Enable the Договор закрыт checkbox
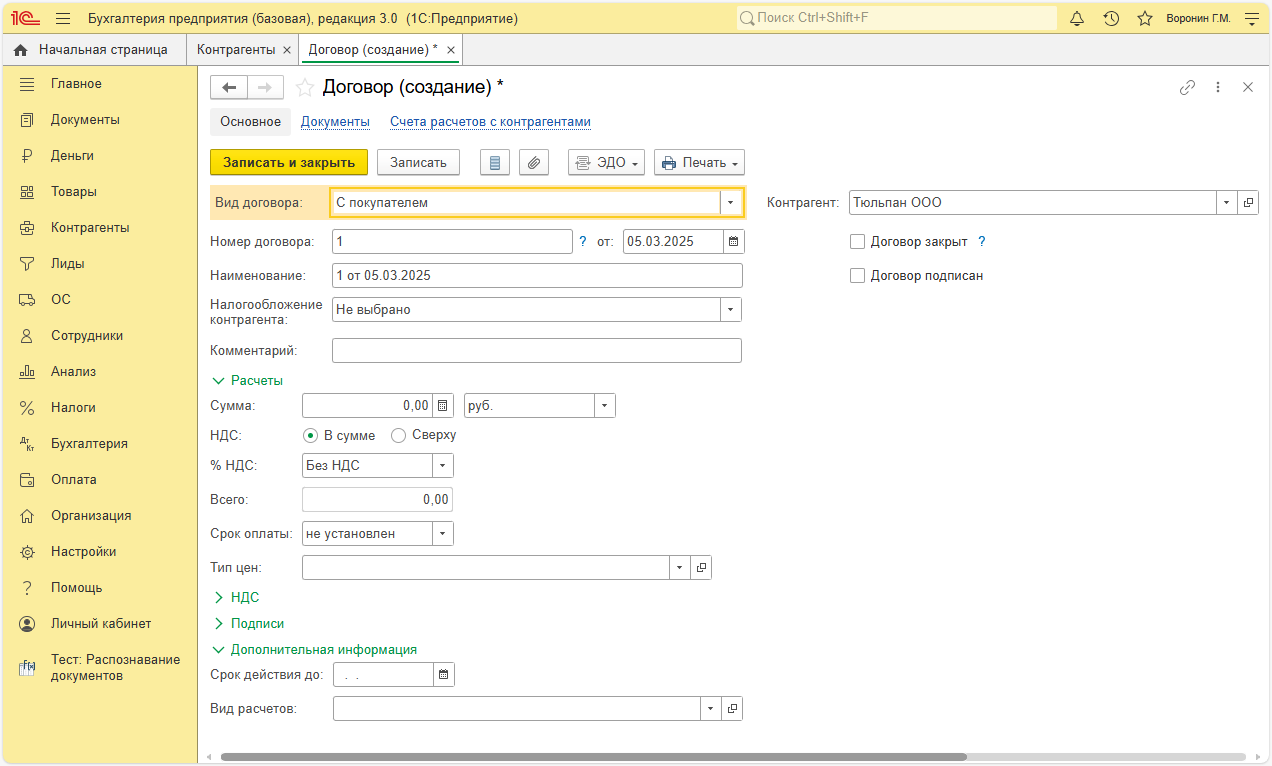 [x=857, y=241]
